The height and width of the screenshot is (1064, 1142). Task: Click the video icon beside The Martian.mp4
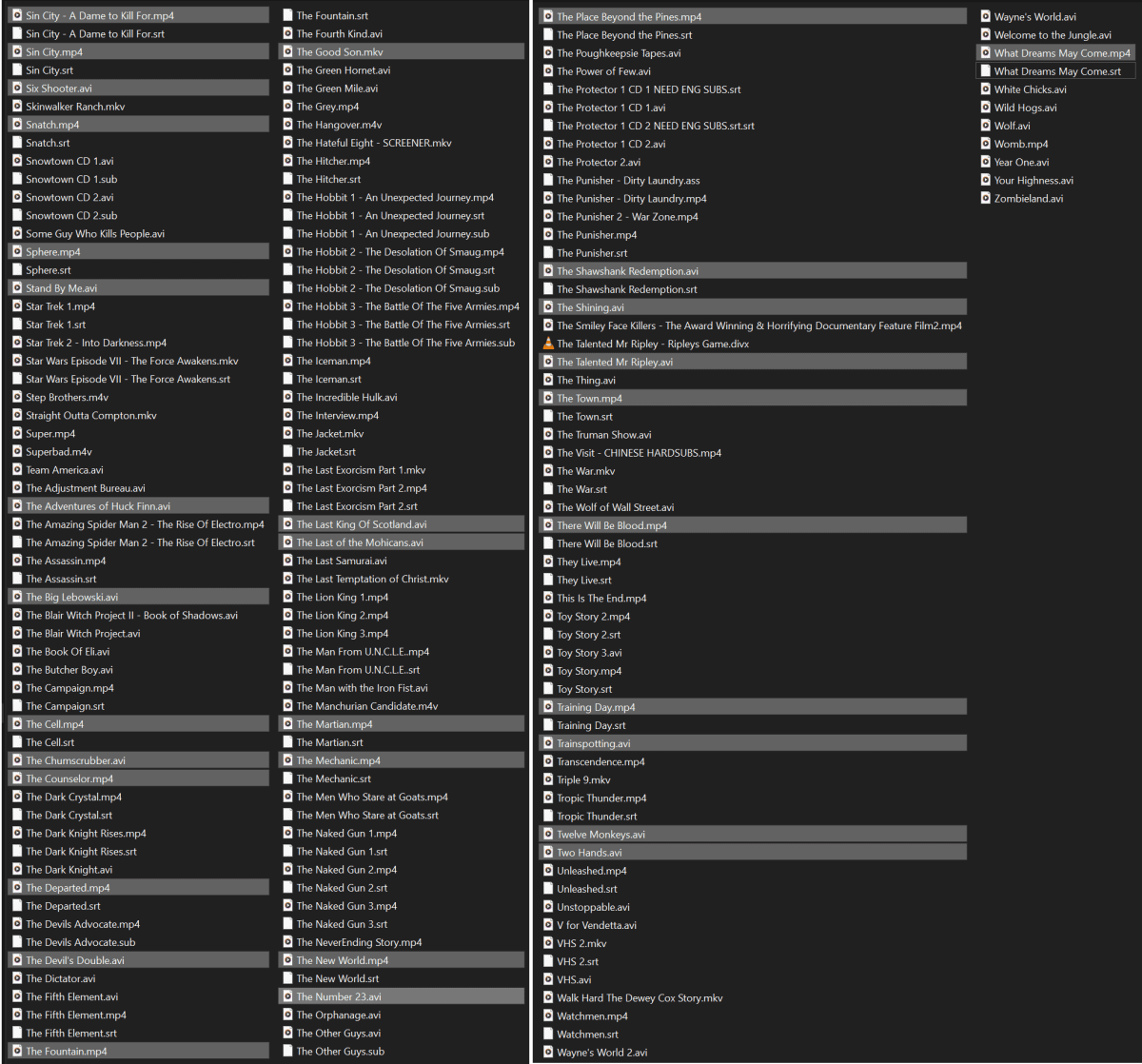pyautogui.click(x=287, y=724)
